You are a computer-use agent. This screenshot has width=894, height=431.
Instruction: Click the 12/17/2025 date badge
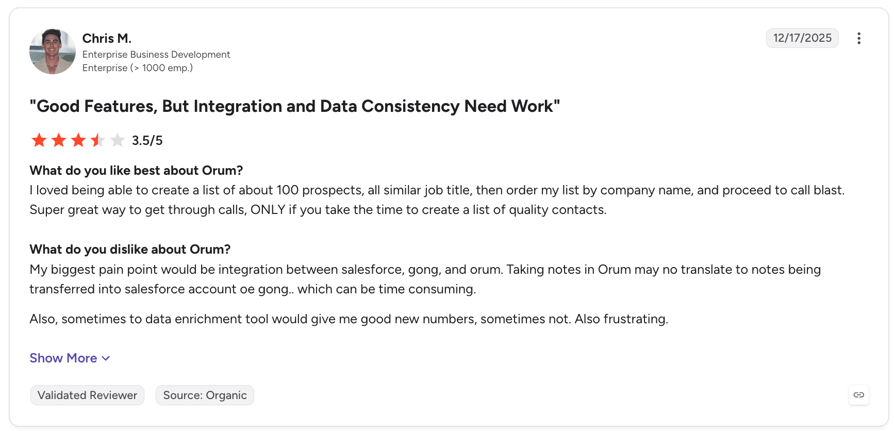(x=802, y=38)
